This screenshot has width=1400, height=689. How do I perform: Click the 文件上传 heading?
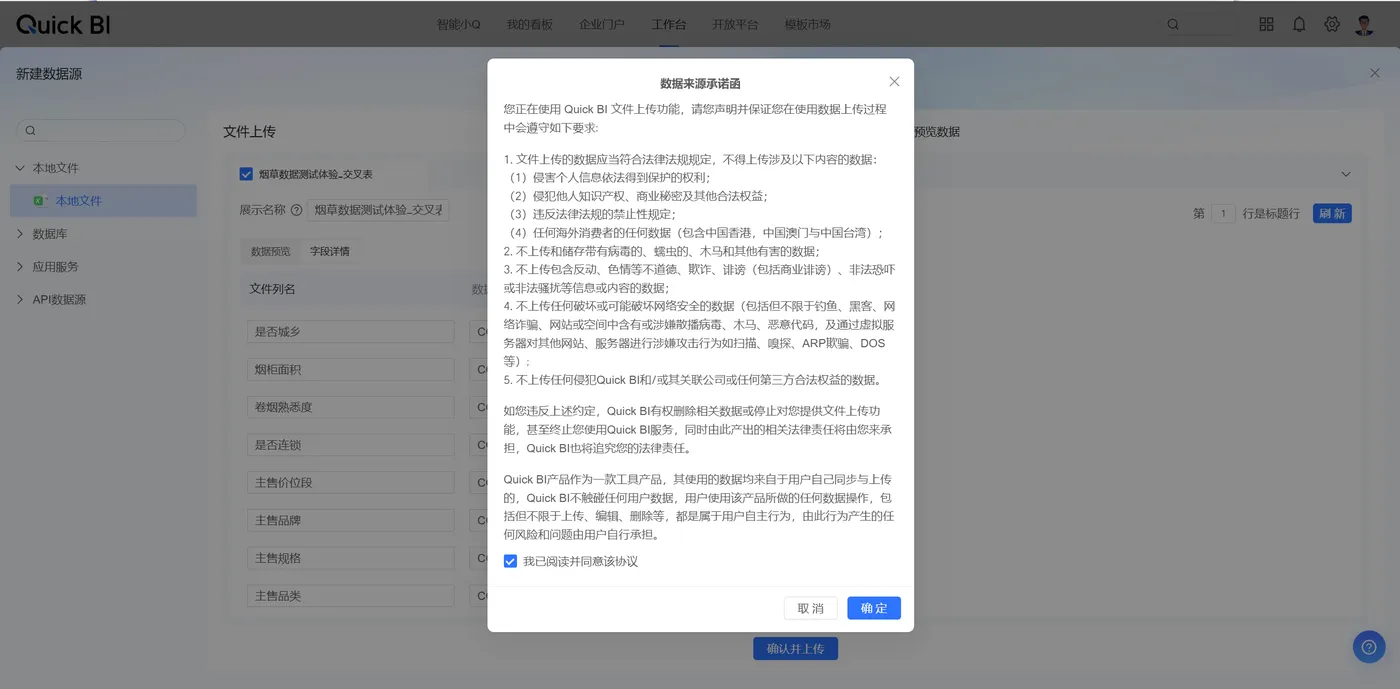tap(249, 132)
